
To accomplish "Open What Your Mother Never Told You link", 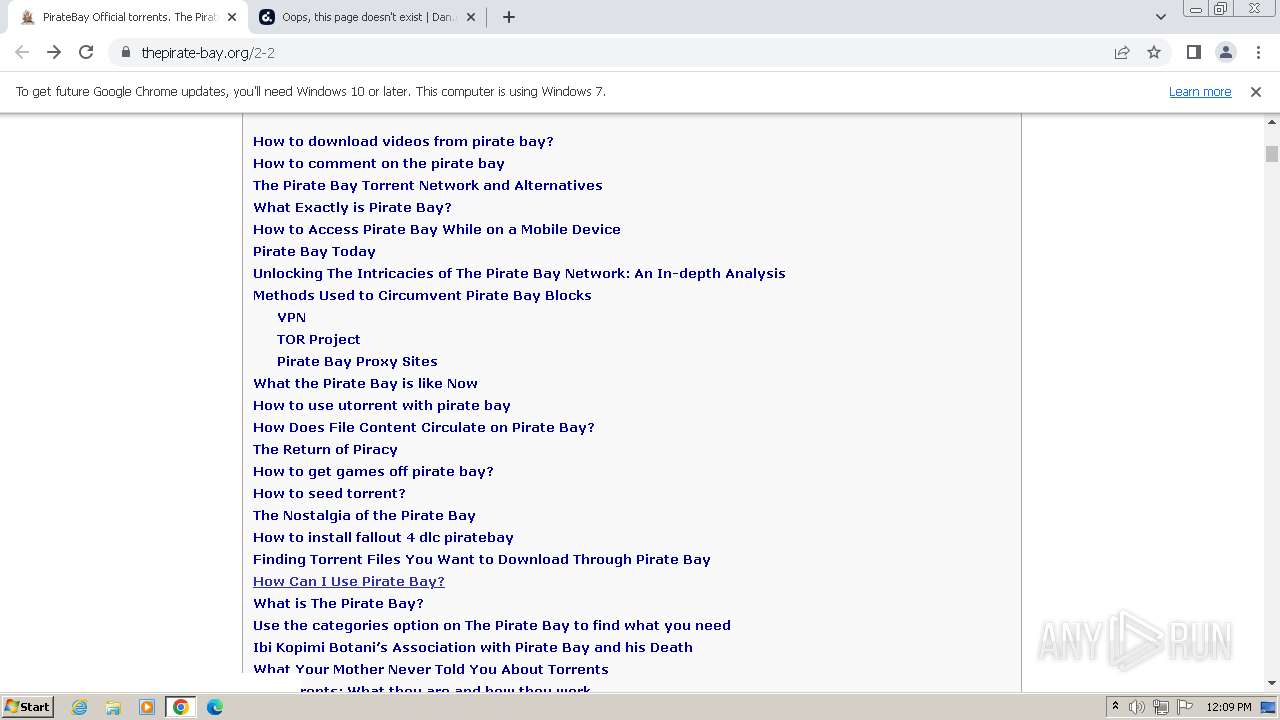I will click(431, 668).
